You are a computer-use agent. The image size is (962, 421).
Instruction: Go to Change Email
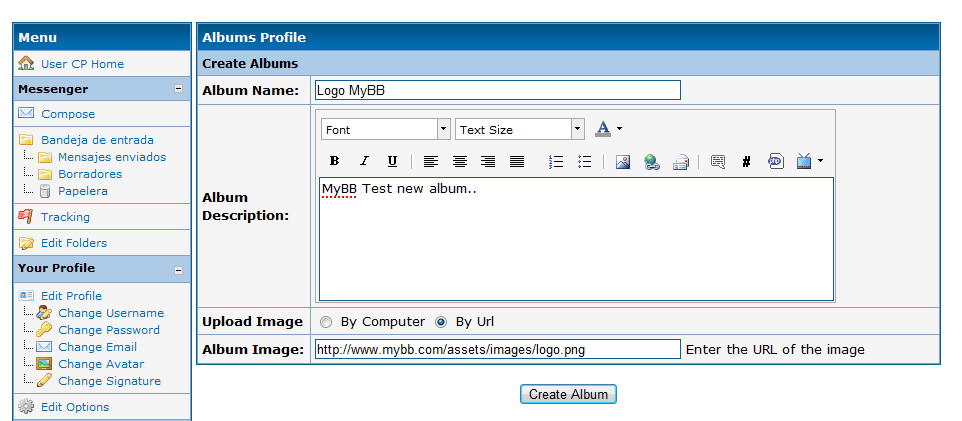pyautogui.click(x=98, y=347)
